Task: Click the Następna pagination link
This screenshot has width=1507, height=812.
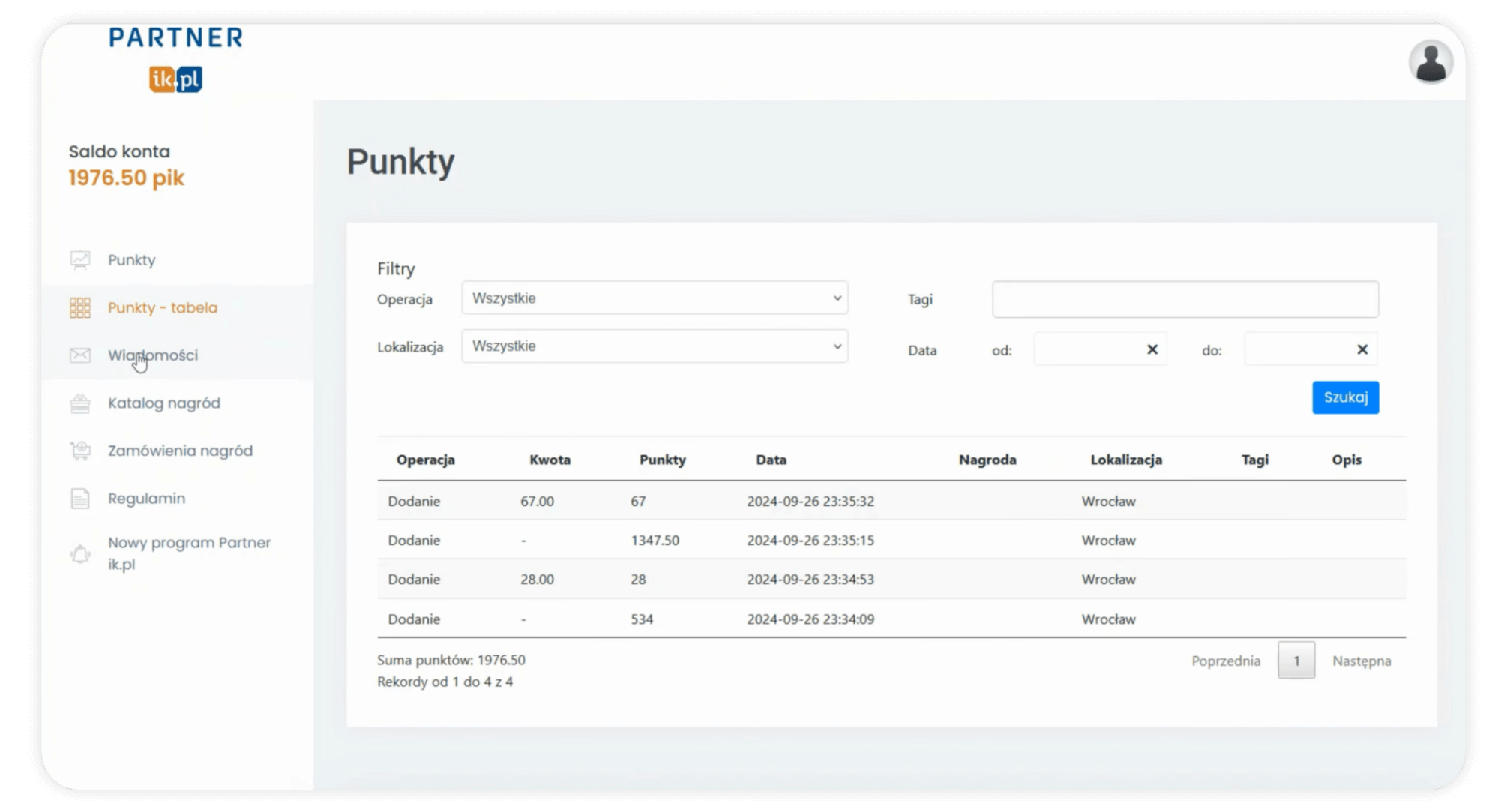Action: [1361, 661]
